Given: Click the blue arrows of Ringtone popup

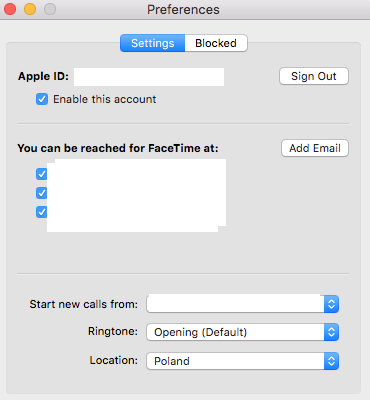Looking at the screenshot, I should pos(331,332).
